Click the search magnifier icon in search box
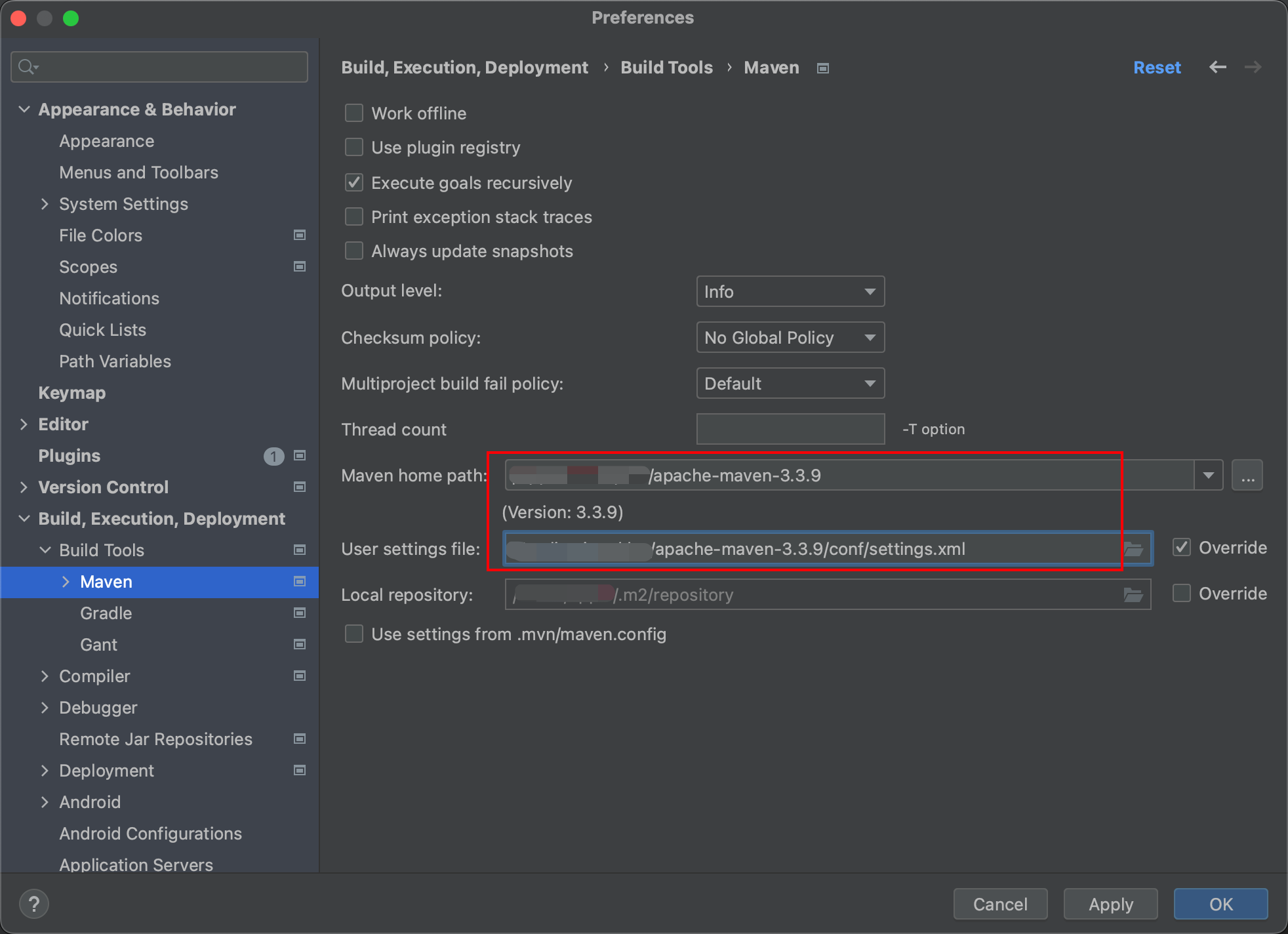 [x=28, y=67]
